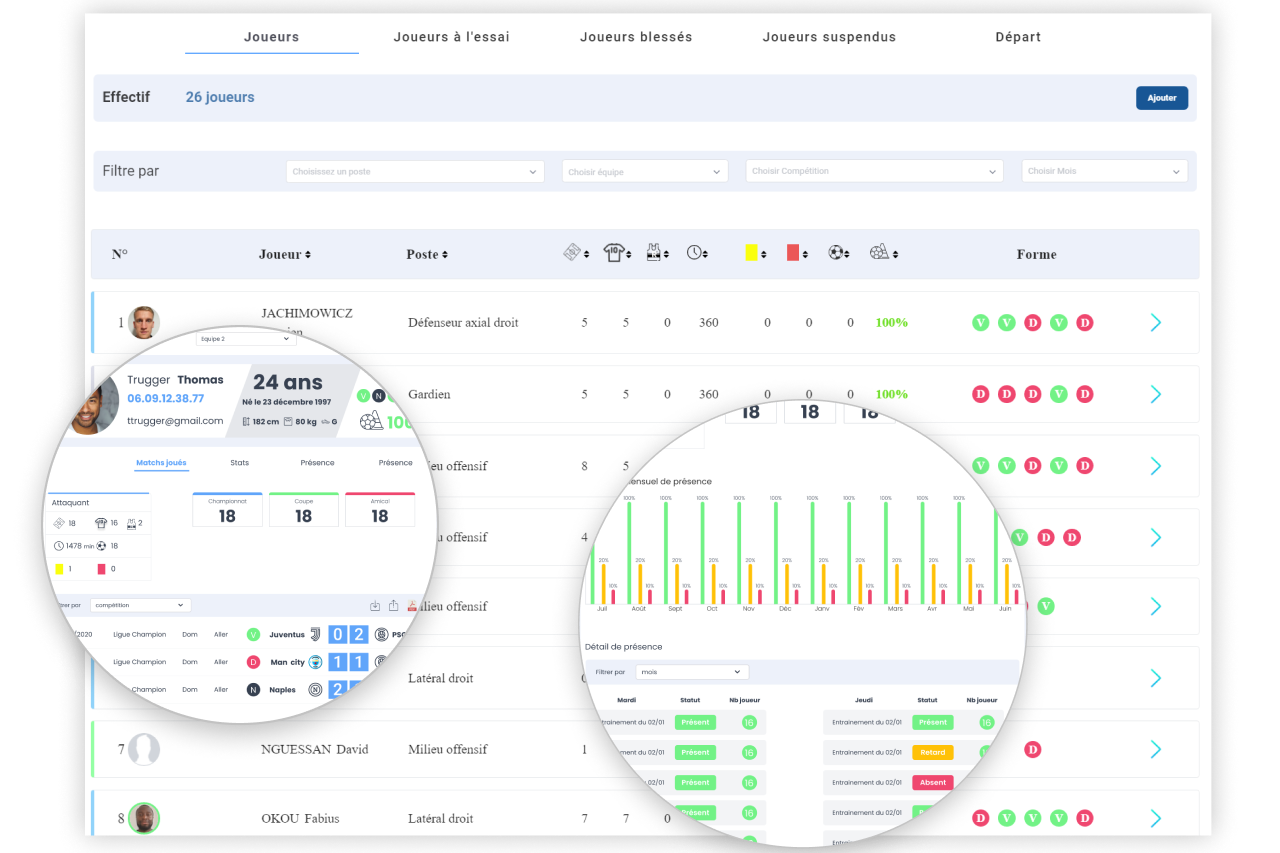1280x853 pixels.
Task: Select the Matchs joués tab
Action: (x=161, y=463)
